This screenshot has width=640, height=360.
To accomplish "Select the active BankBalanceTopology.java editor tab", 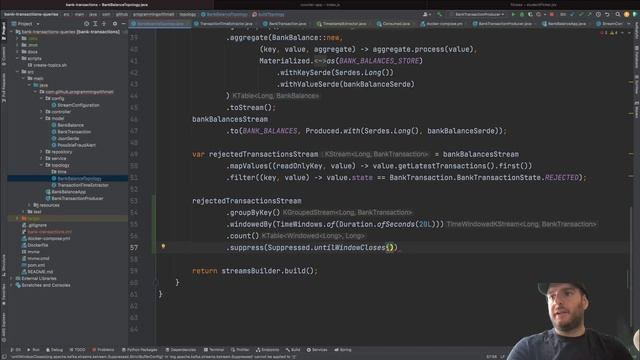I will [x=160, y=24].
